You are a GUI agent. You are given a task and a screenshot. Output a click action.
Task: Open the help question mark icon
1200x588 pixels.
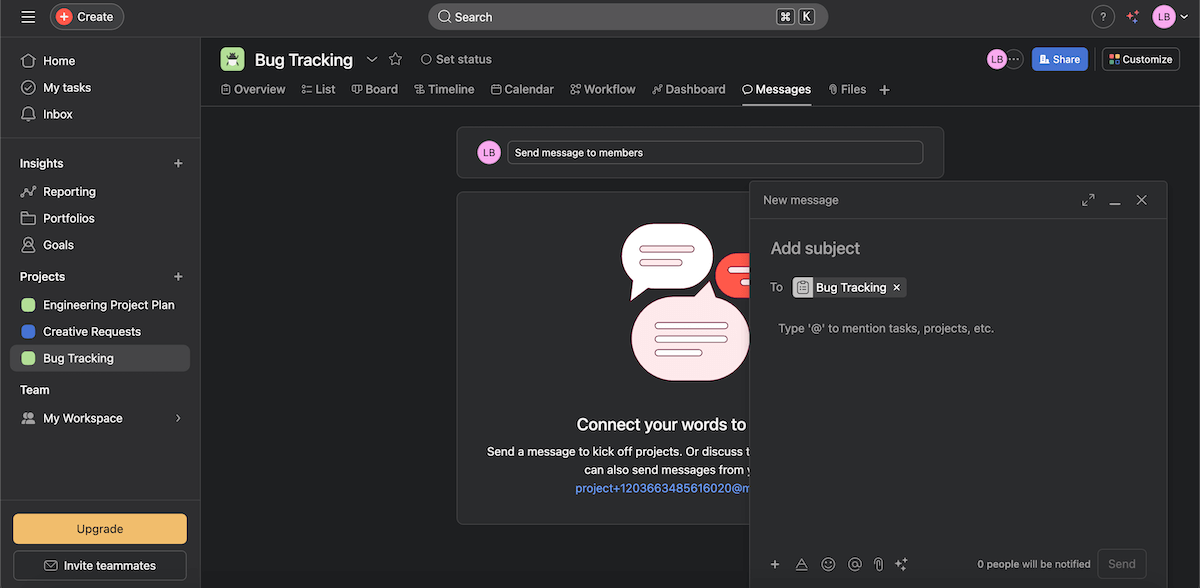pos(1102,17)
